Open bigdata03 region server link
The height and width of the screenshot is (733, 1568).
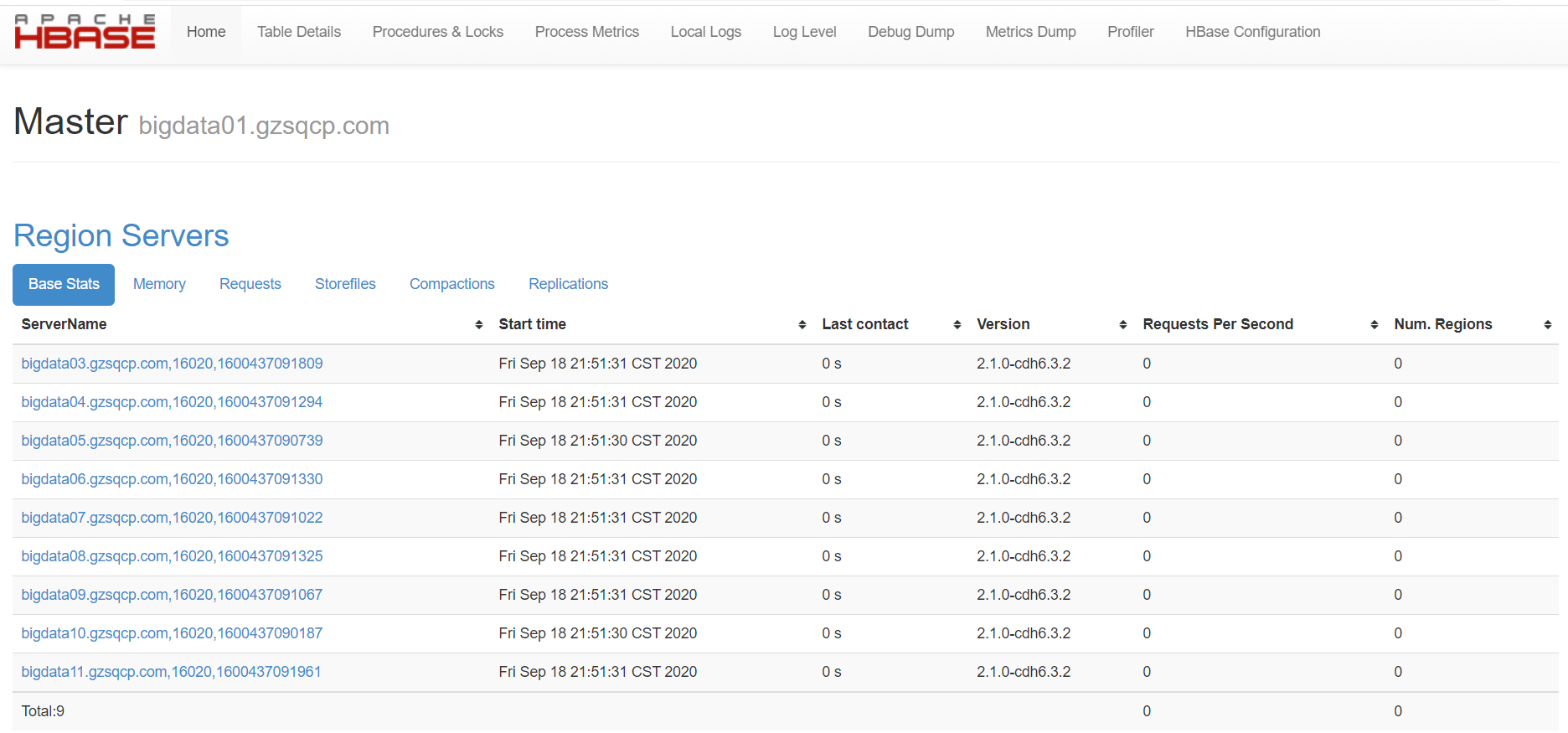pos(172,364)
